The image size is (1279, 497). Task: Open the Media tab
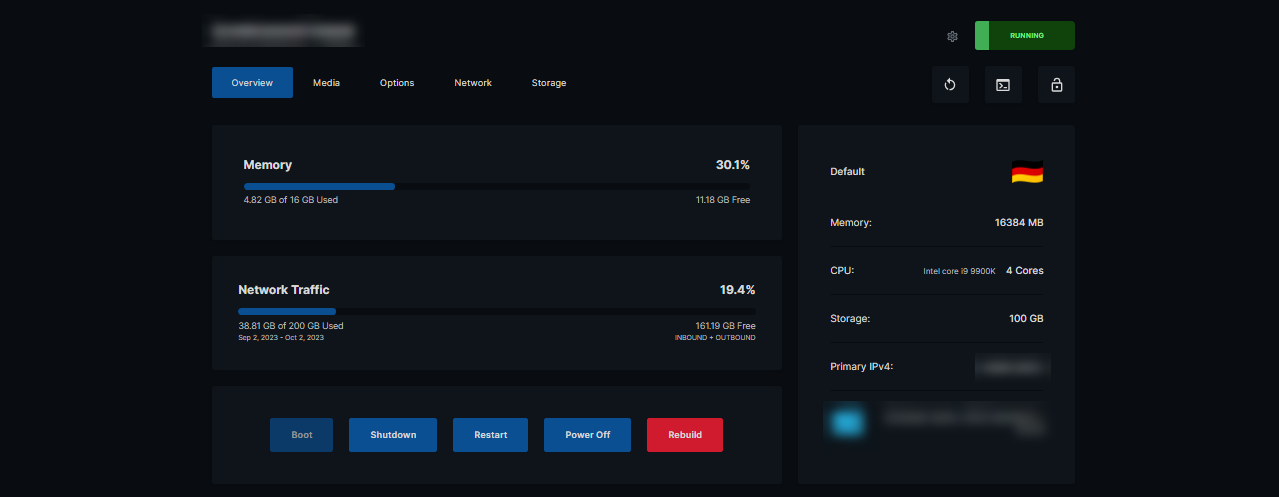[326, 83]
